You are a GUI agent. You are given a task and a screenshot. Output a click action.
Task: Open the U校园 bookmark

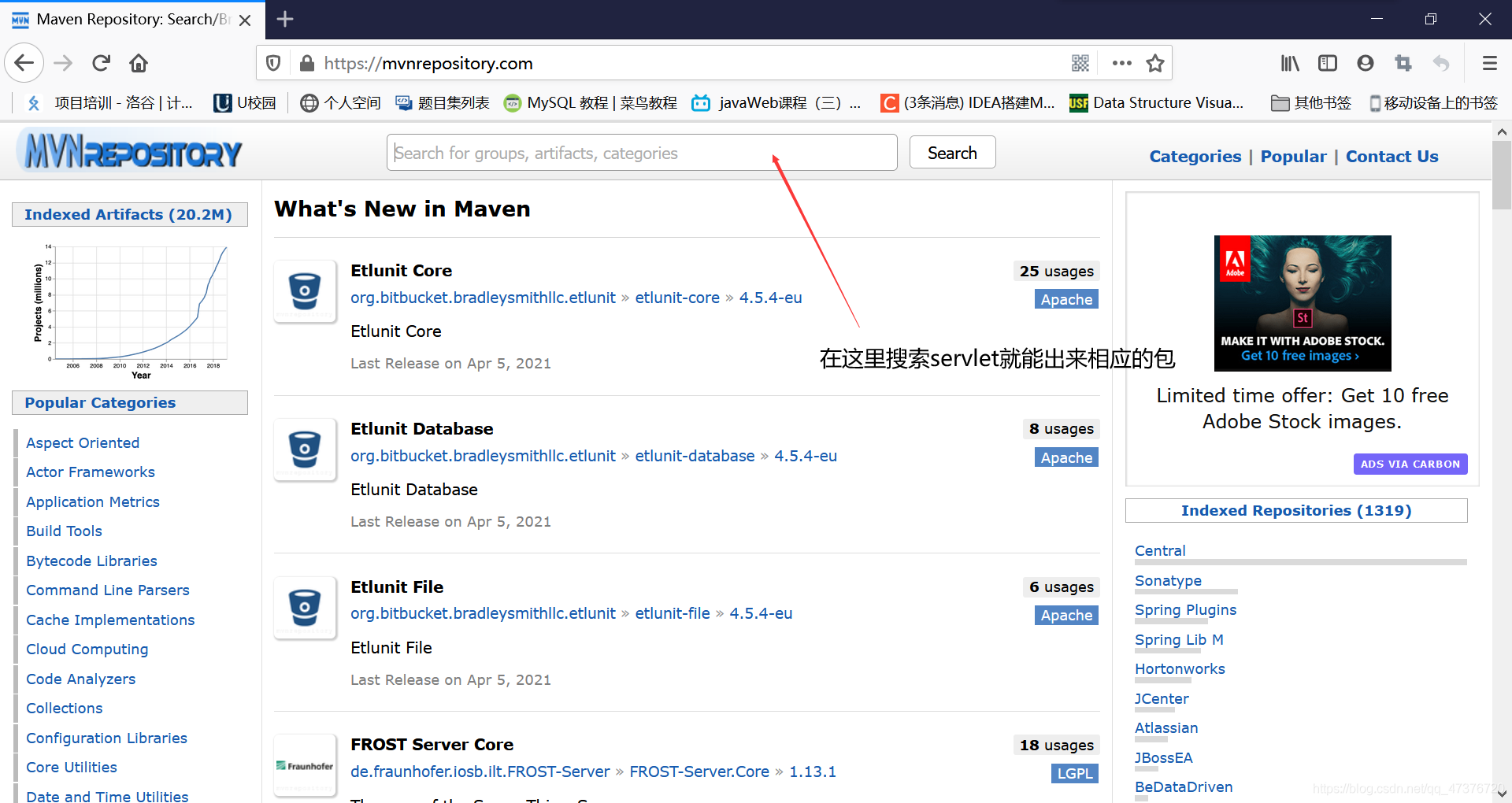click(x=245, y=103)
